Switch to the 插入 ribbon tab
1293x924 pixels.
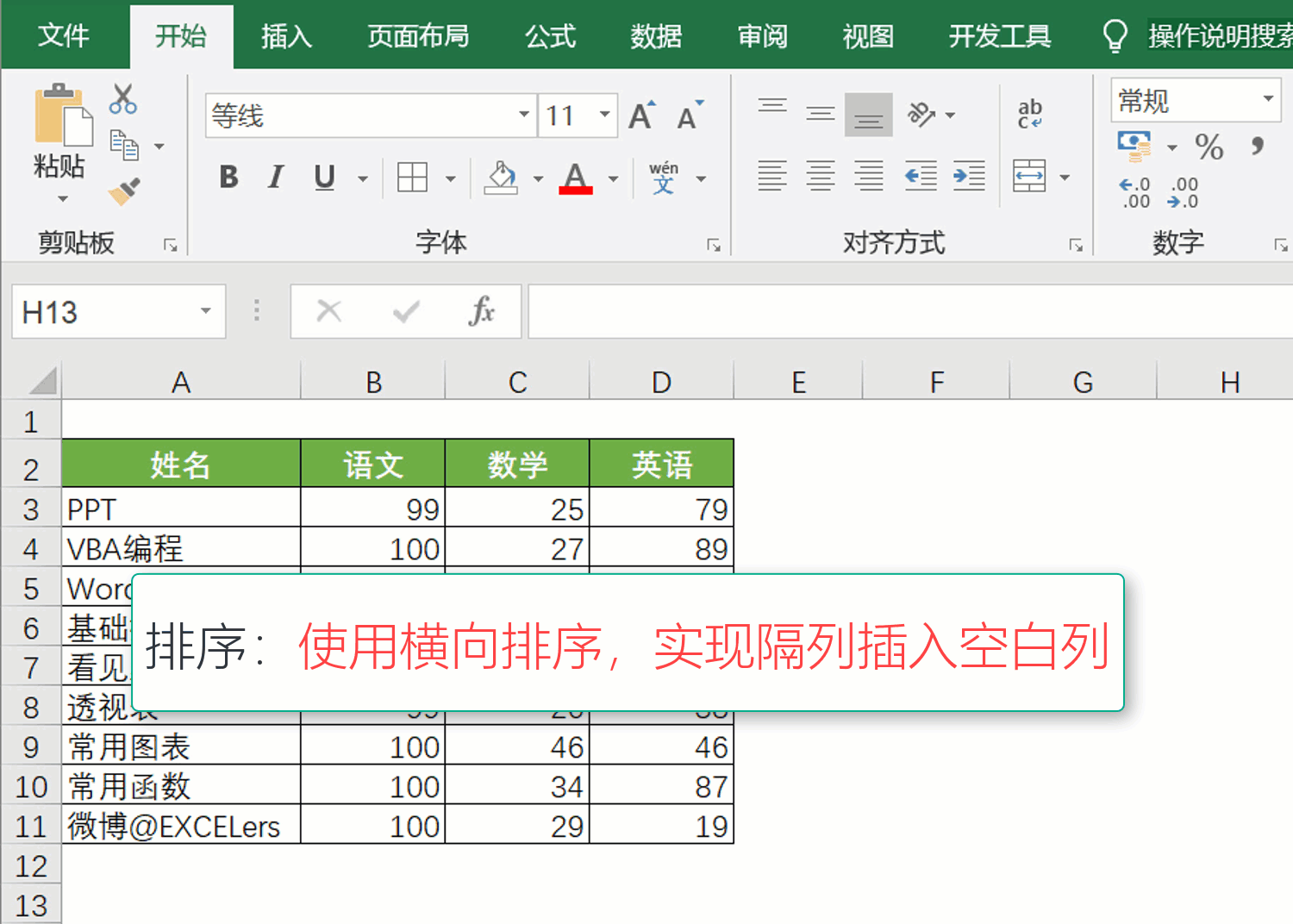pyautogui.click(x=286, y=36)
